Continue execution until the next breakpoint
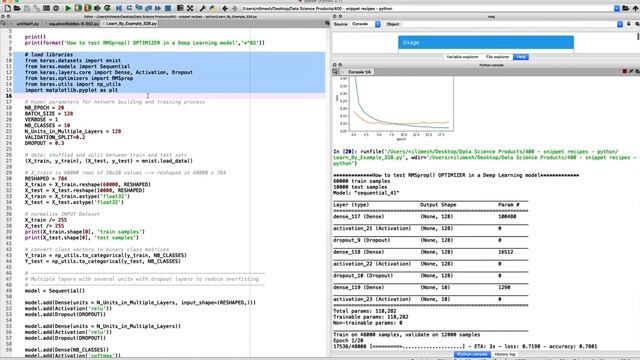The image size is (640, 360). (158, 8)
